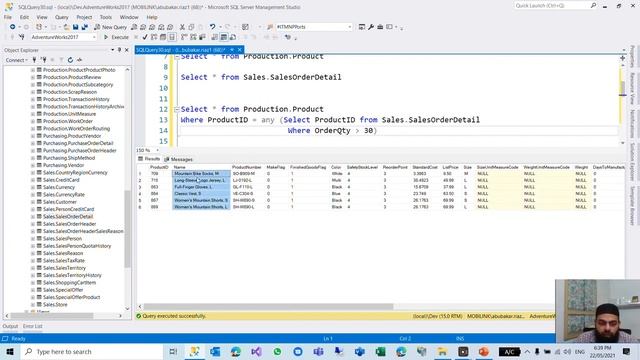Open the Project menu
This screenshot has height=360, width=640.
(84, 17)
